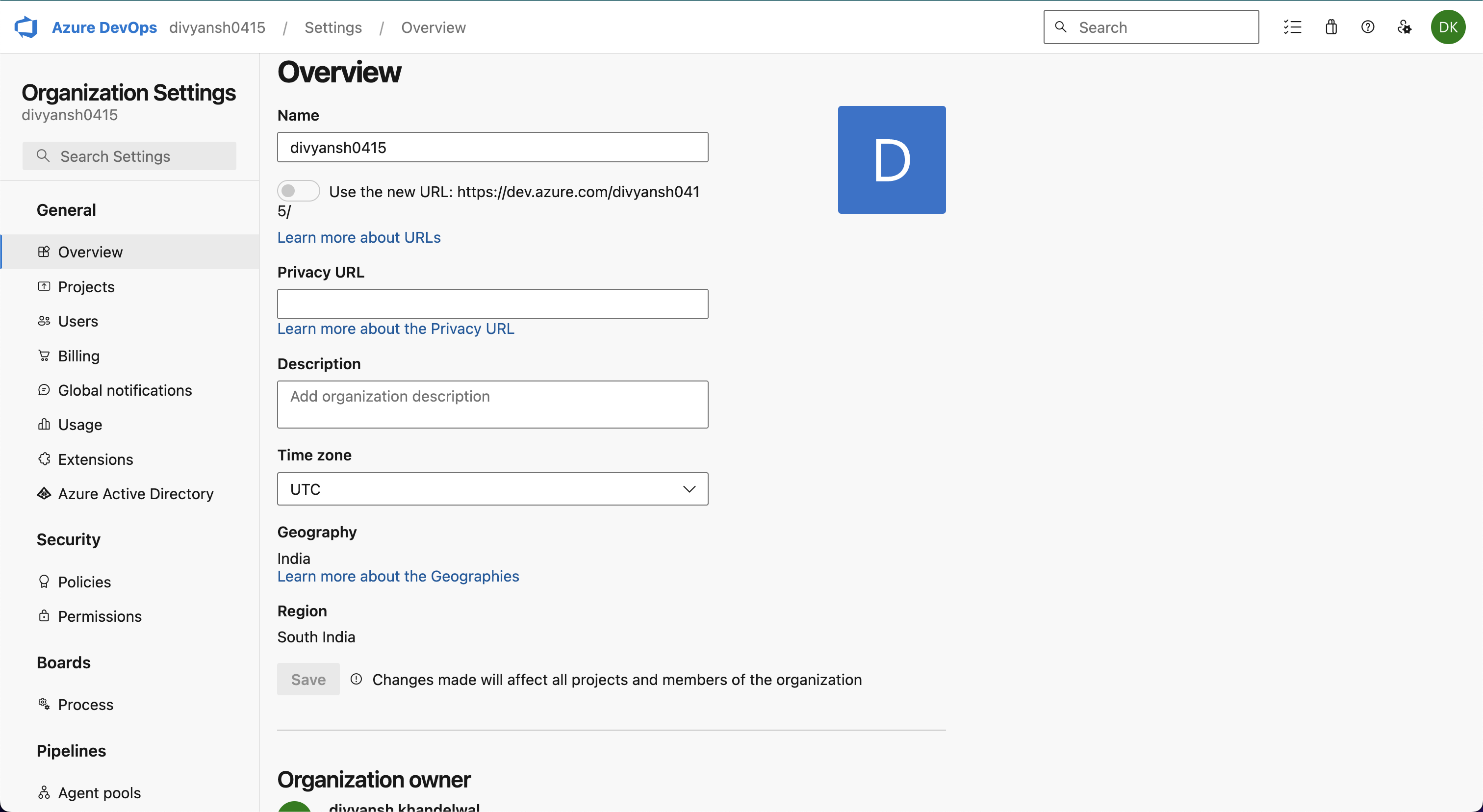Click into the Privacy URL field
This screenshot has width=1483, height=812.
pyautogui.click(x=492, y=304)
